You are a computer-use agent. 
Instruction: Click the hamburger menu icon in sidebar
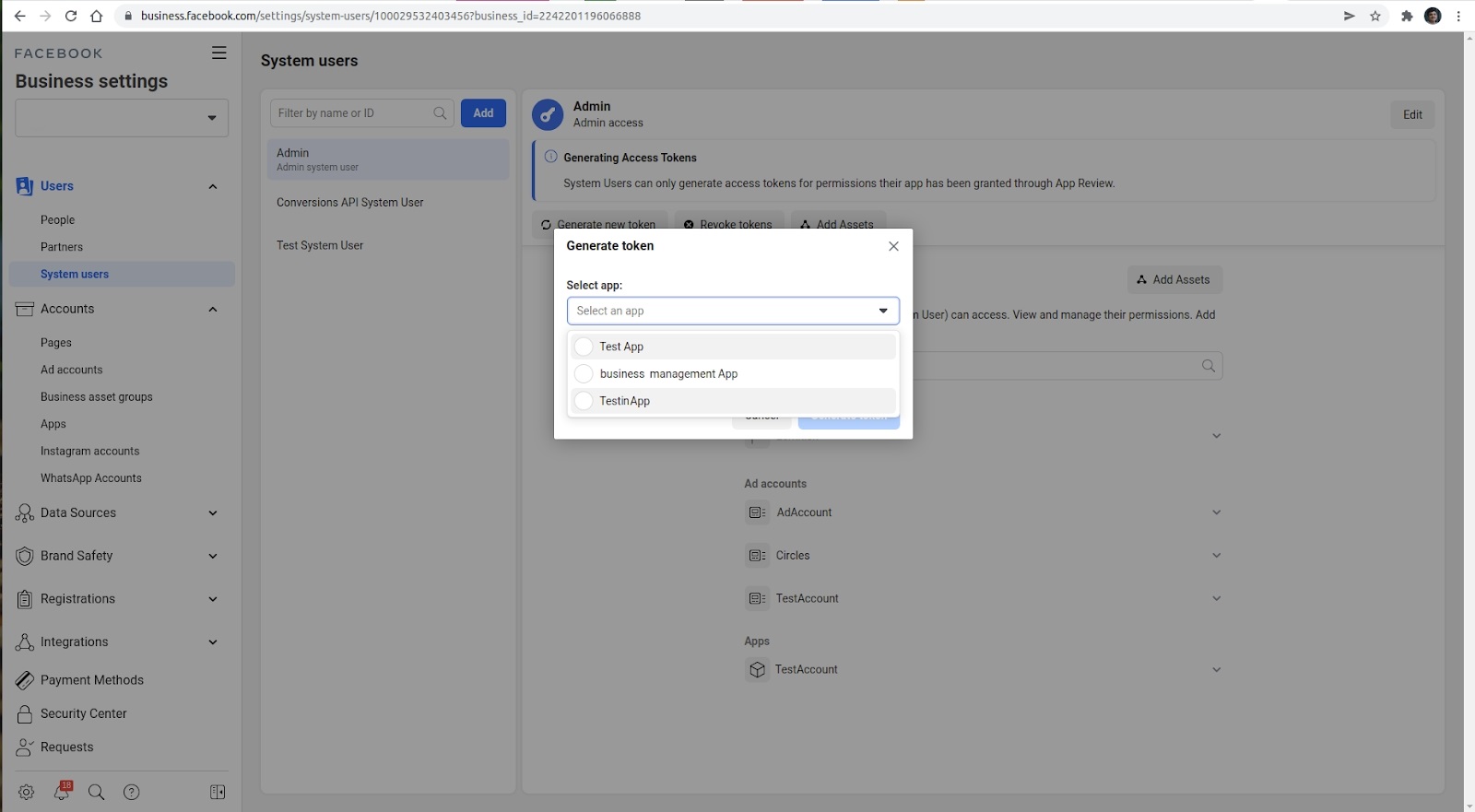(218, 53)
